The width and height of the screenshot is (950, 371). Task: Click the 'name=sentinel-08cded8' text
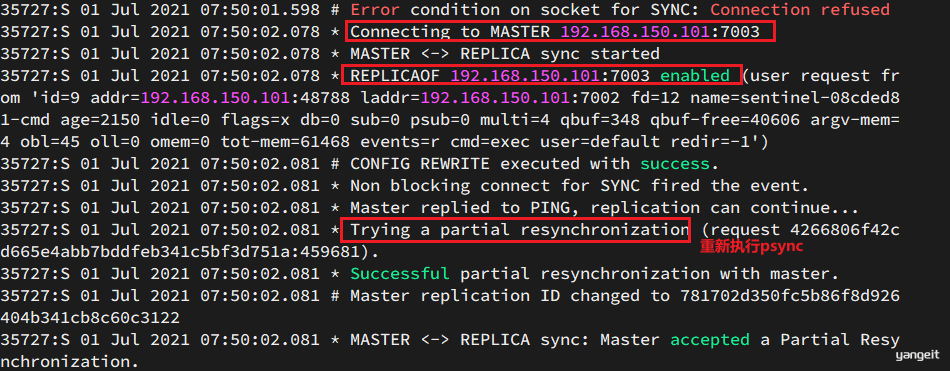[x=794, y=98]
